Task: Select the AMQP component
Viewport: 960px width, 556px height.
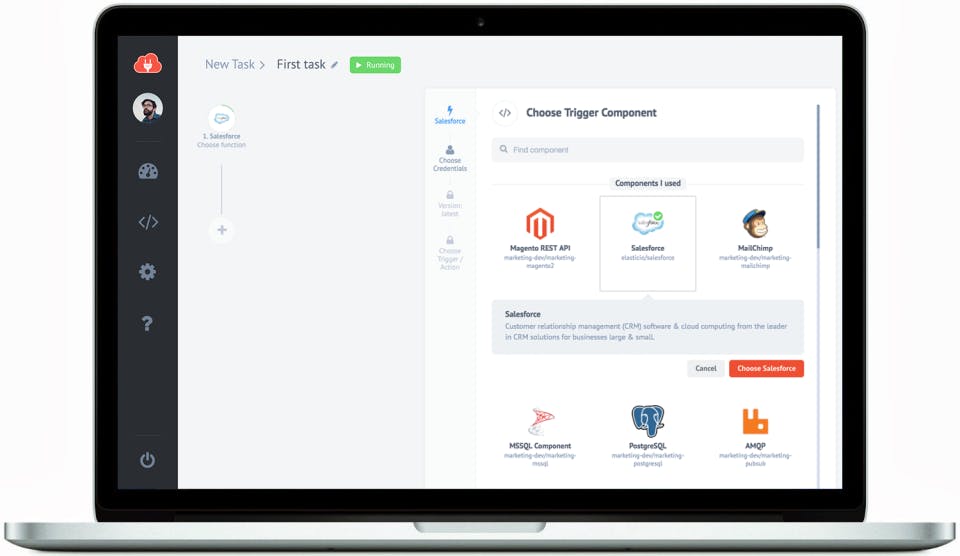Action: pos(755,437)
